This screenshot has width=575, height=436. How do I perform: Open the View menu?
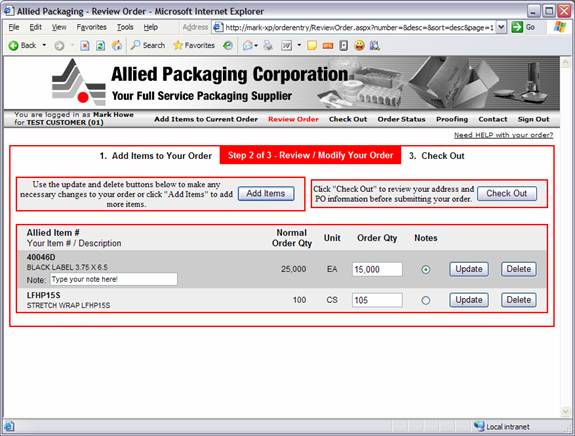(x=59, y=27)
